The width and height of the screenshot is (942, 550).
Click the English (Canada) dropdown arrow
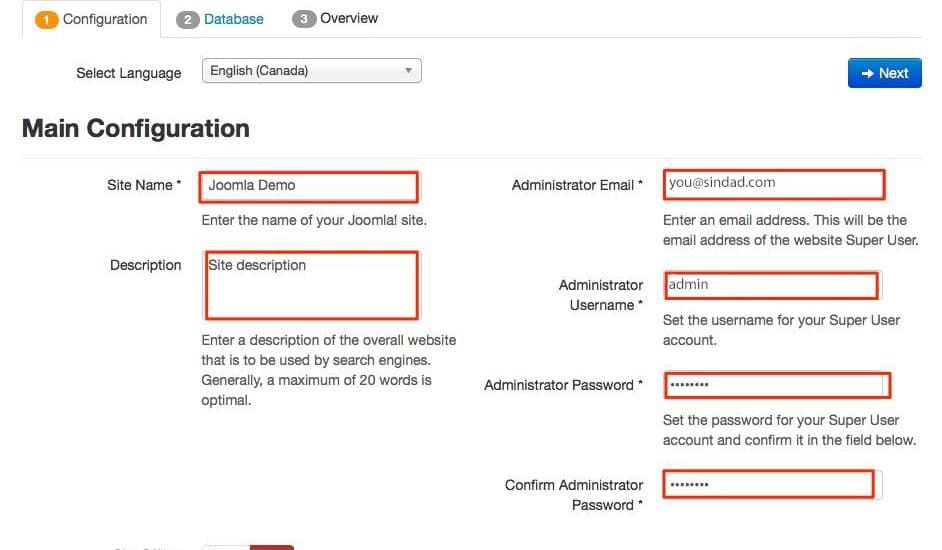409,71
